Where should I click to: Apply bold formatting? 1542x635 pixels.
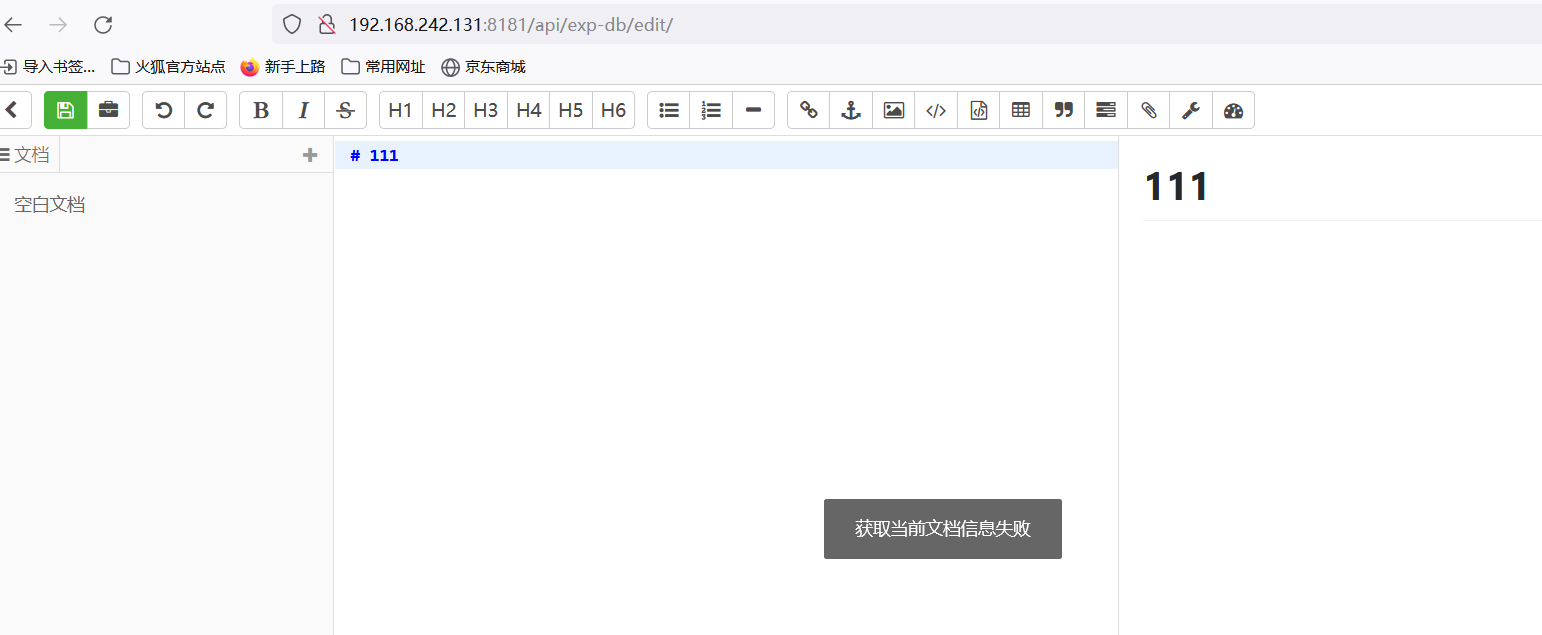click(261, 110)
